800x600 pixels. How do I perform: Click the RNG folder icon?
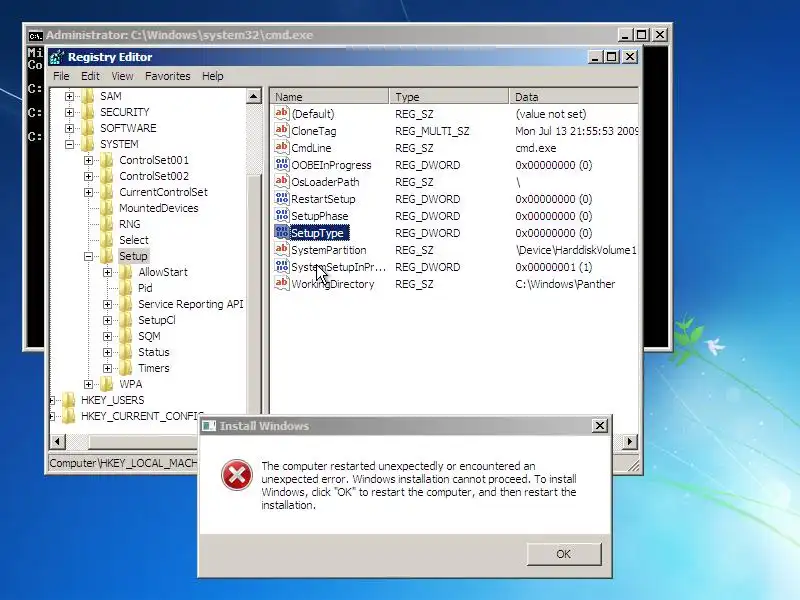click(107, 224)
